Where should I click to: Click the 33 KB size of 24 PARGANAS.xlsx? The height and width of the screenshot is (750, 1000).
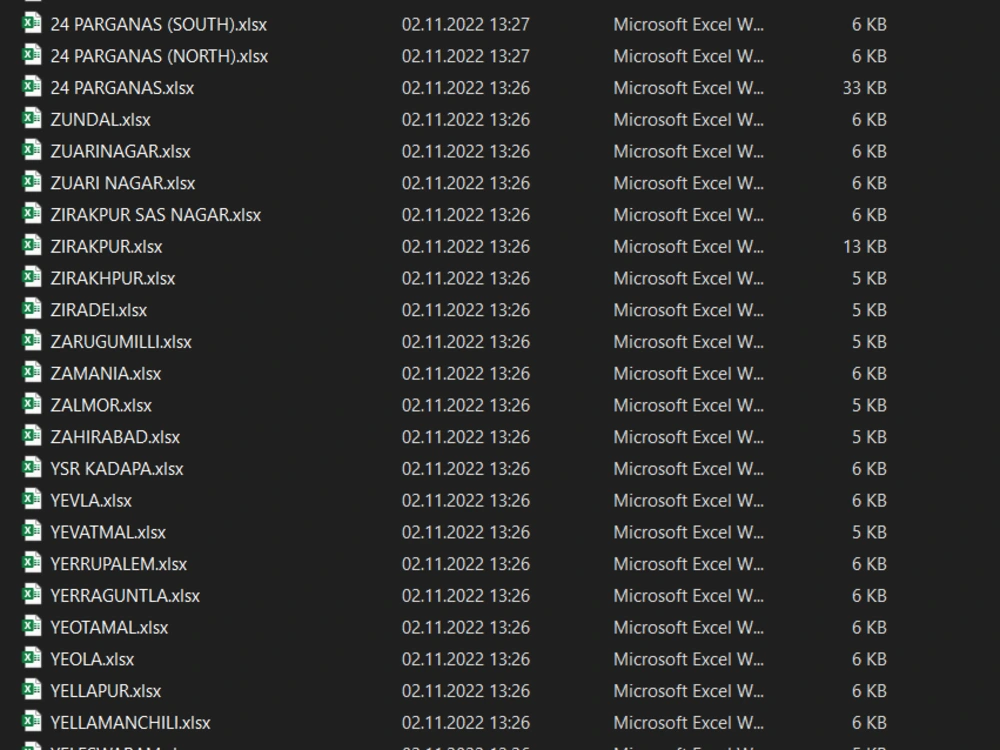pyautogui.click(x=864, y=88)
